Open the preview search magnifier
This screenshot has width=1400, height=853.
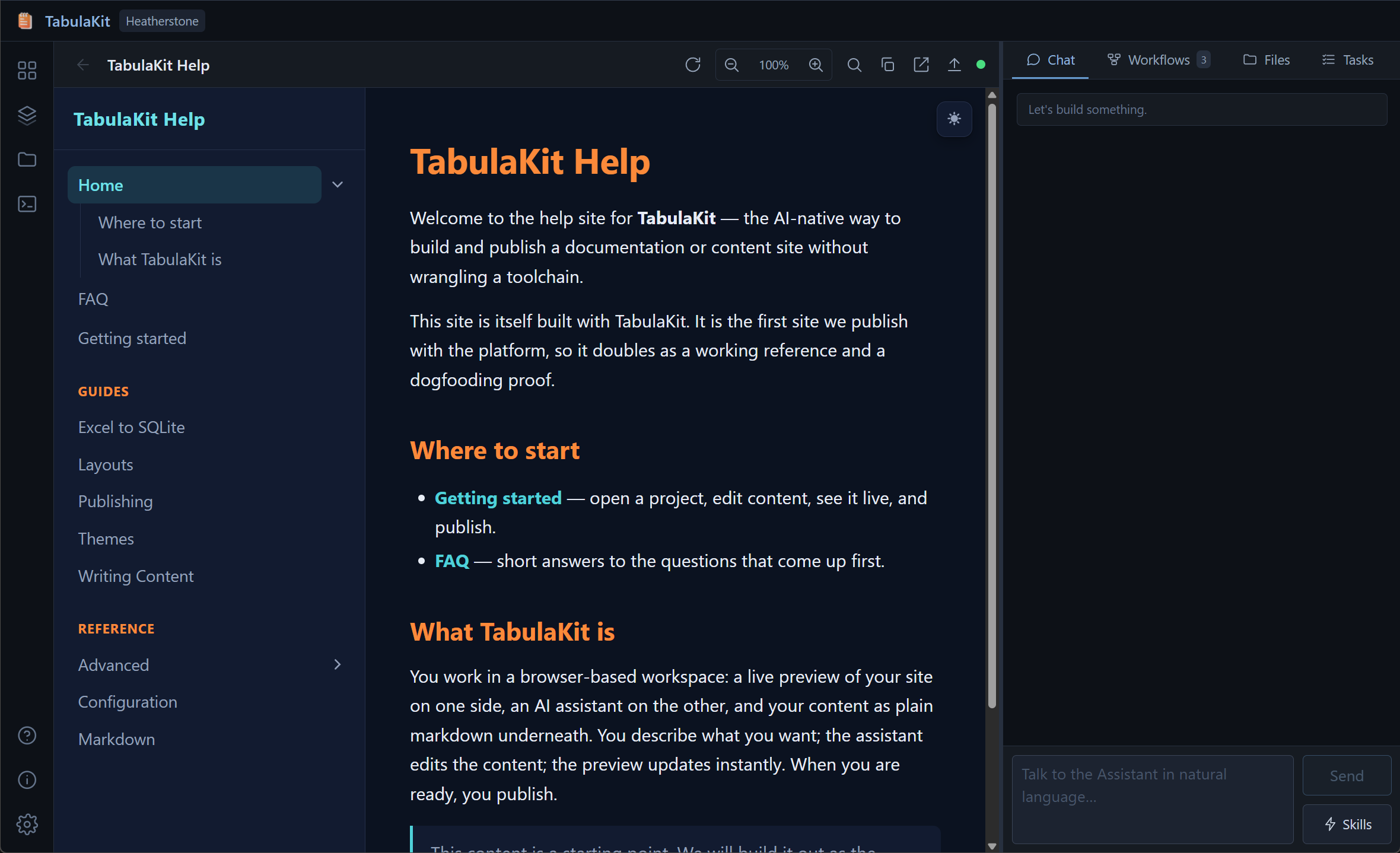[854, 65]
